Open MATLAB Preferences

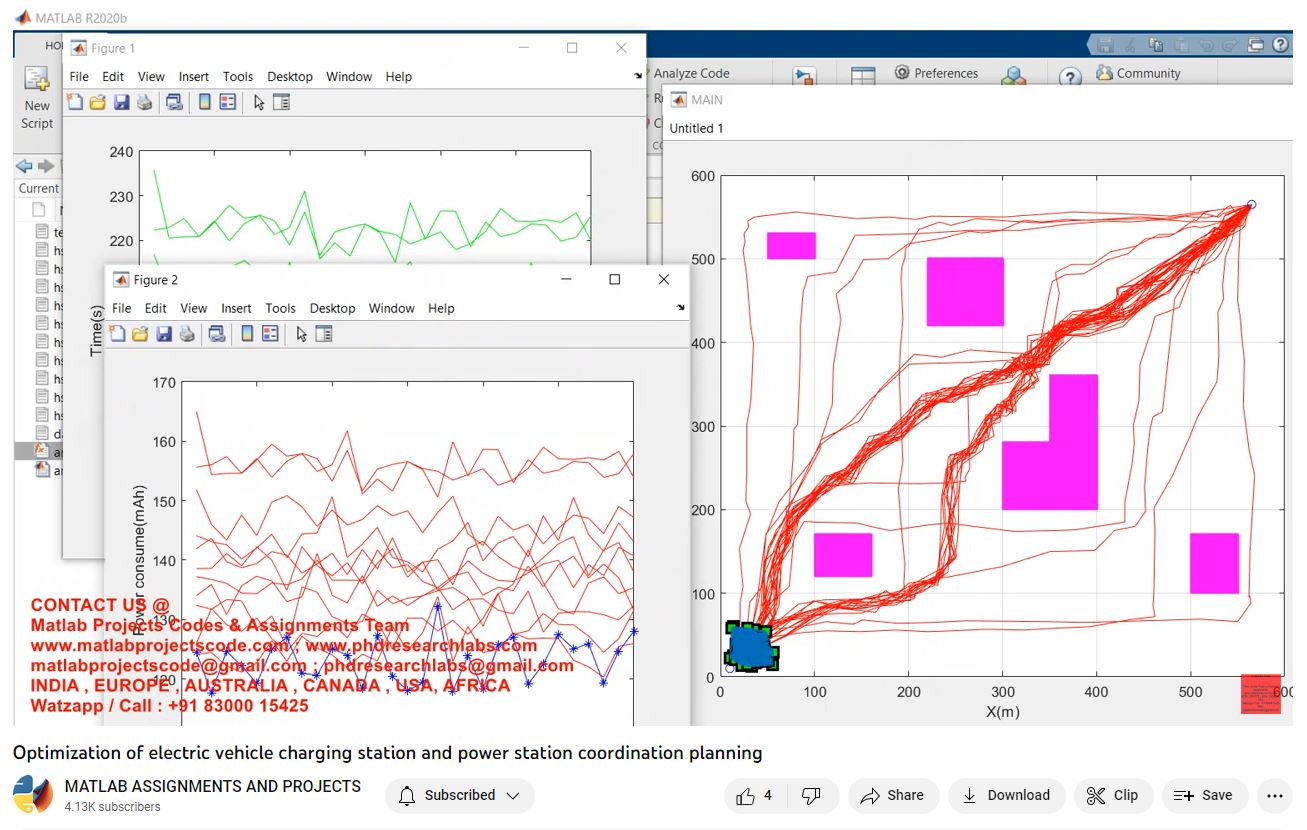936,73
